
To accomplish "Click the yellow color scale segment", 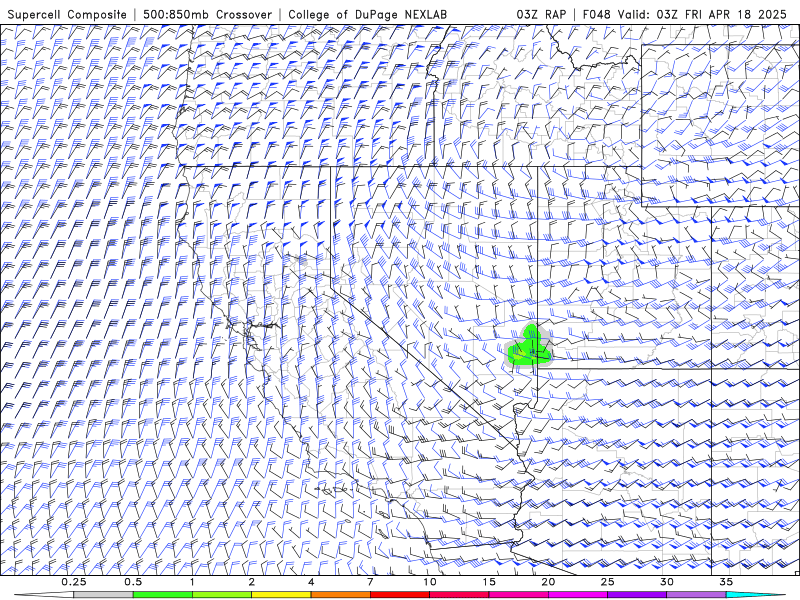I will coord(281,595).
